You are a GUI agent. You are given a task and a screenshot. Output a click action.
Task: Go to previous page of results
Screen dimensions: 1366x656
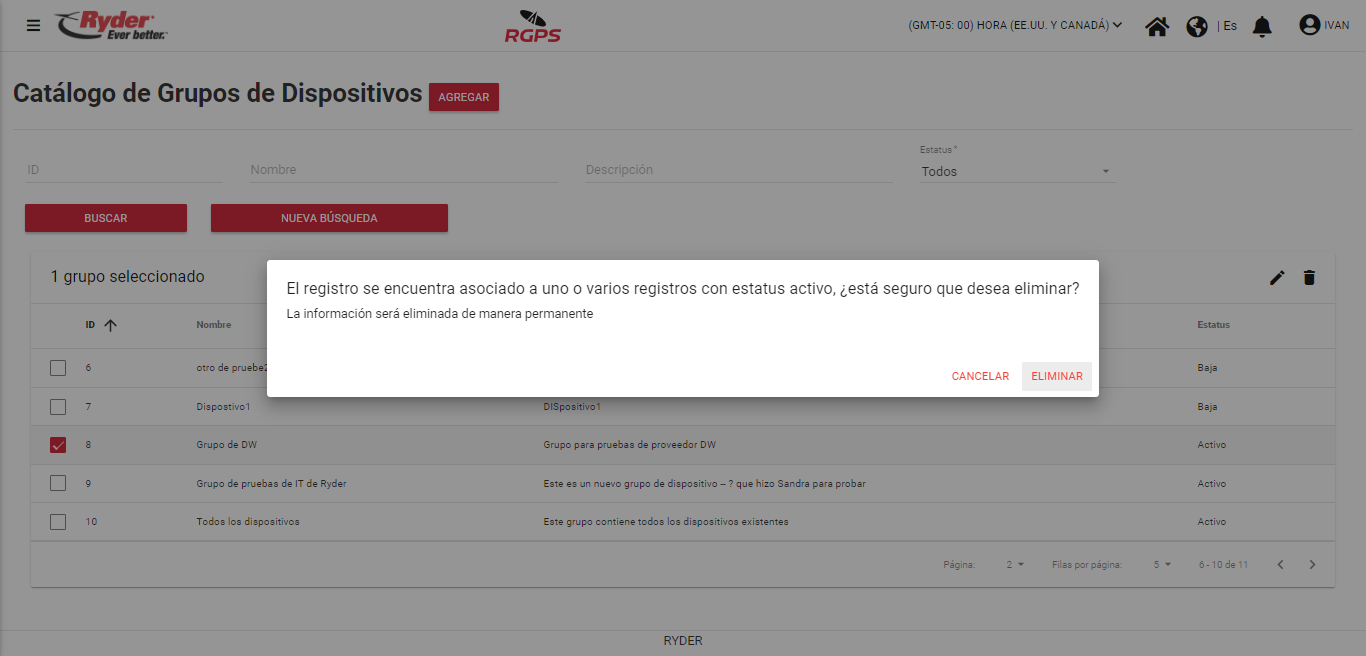click(x=1280, y=565)
